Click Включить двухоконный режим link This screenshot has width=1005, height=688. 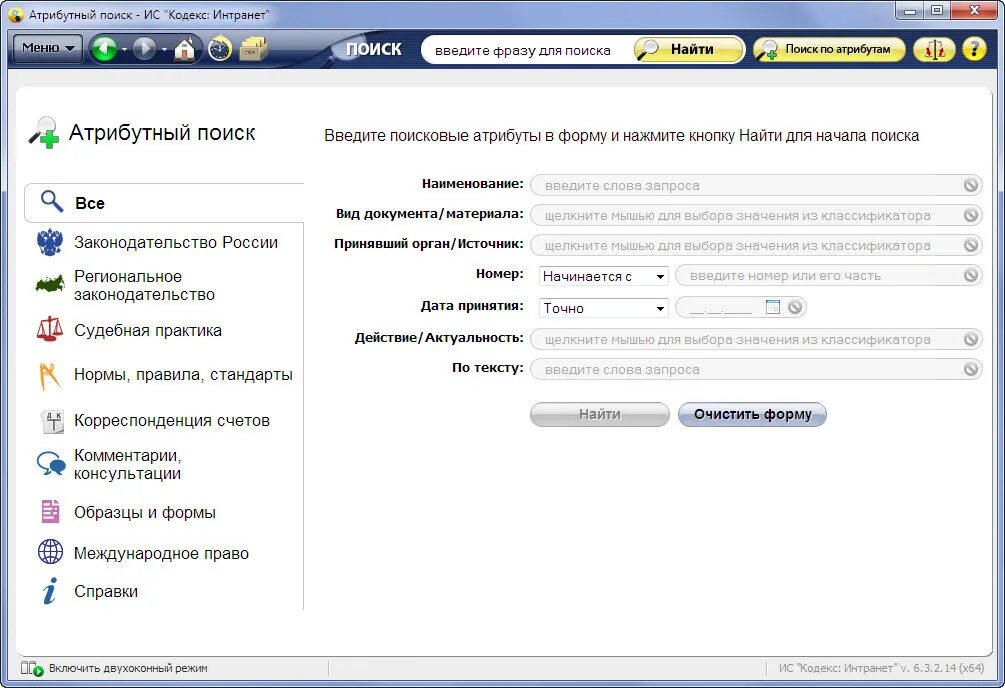pyautogui.click(x=128, y=668)
